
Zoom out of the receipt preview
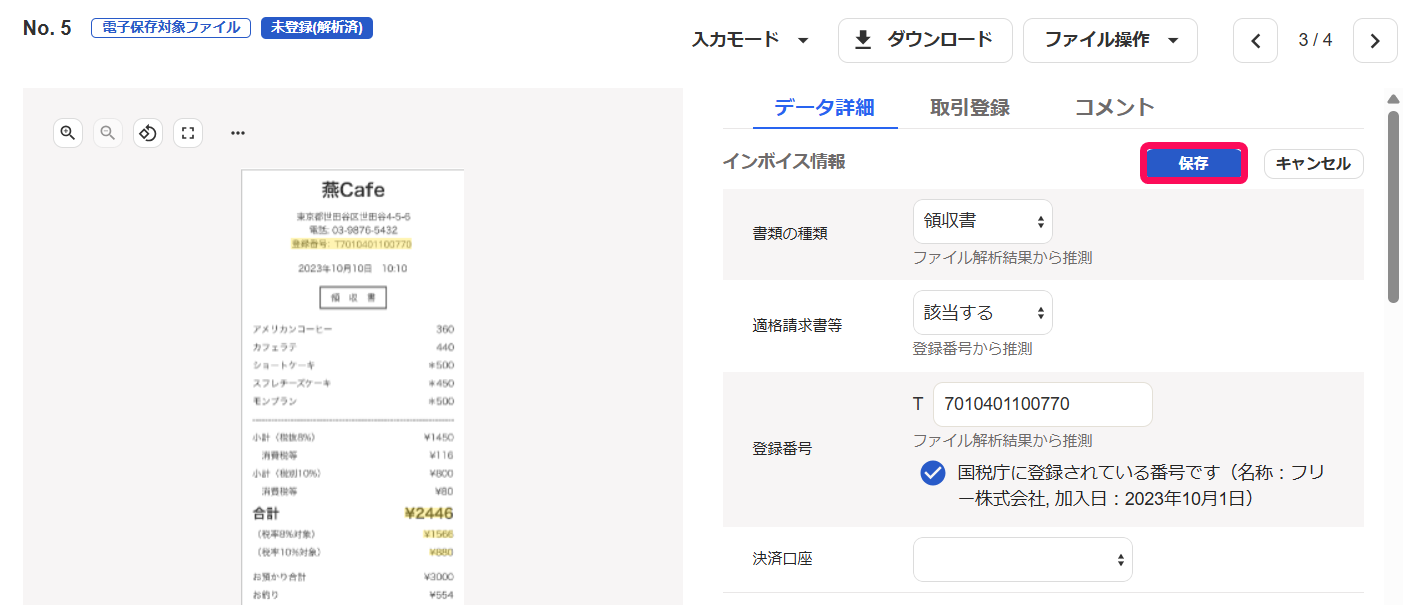coord(108,133)
